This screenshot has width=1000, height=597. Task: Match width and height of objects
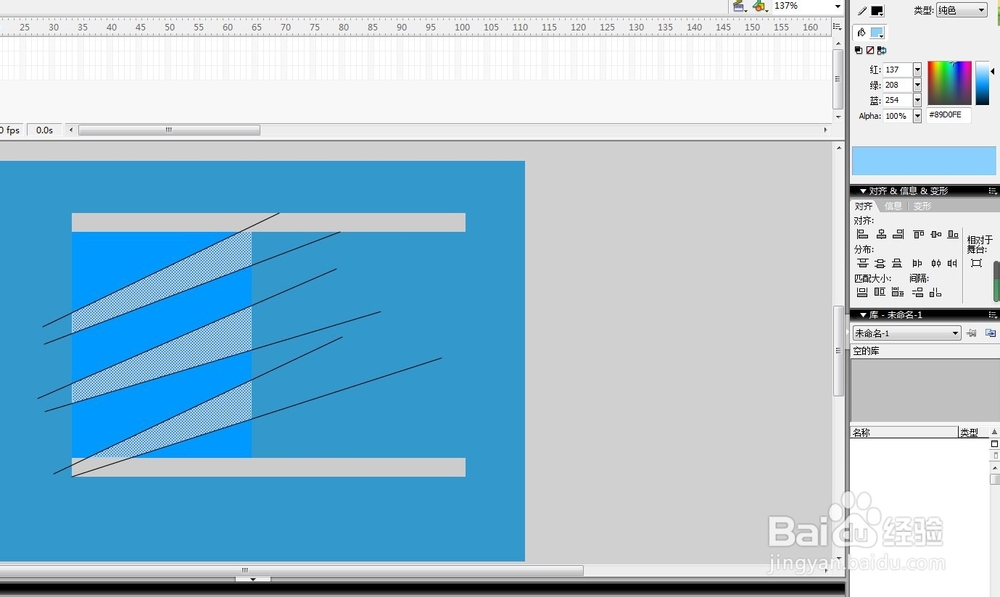[898, 292]
